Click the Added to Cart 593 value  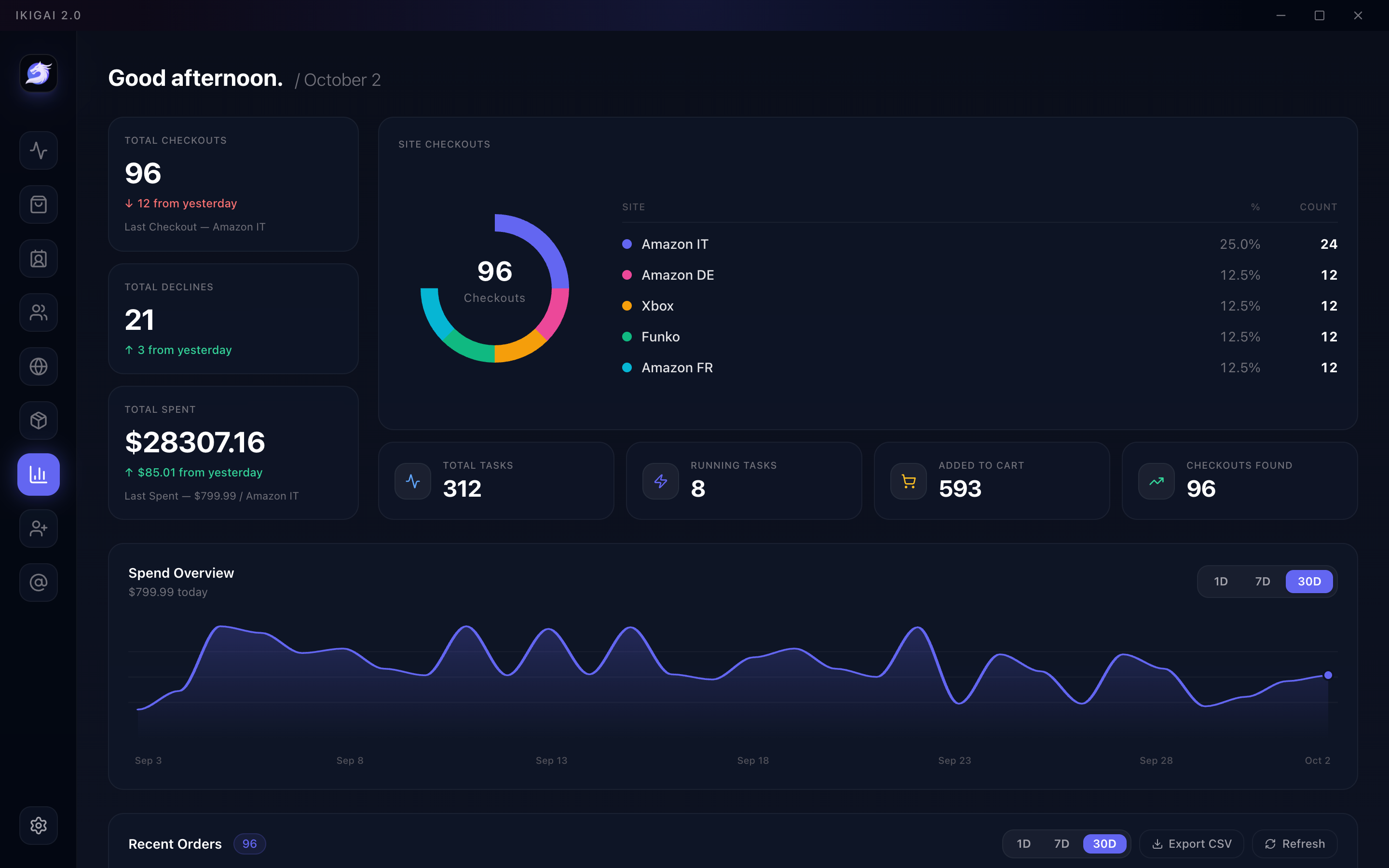960,488
